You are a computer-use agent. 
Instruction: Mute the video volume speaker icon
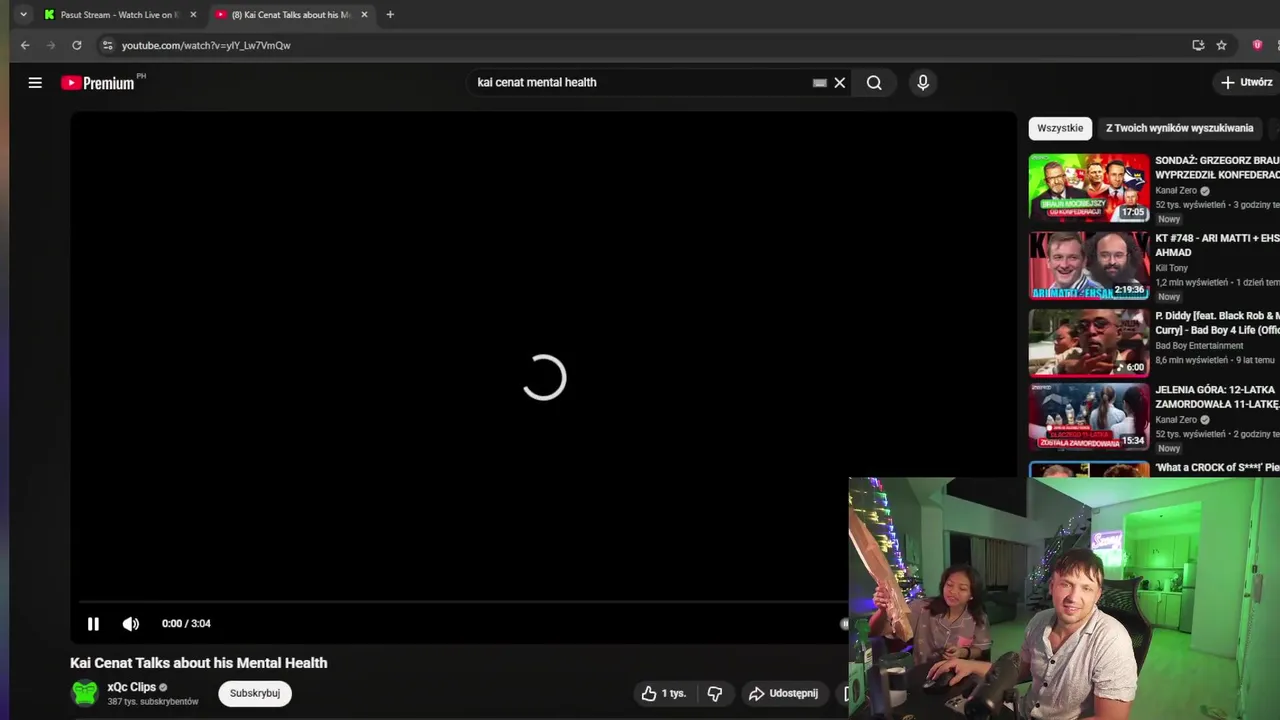tap(131, 624)
